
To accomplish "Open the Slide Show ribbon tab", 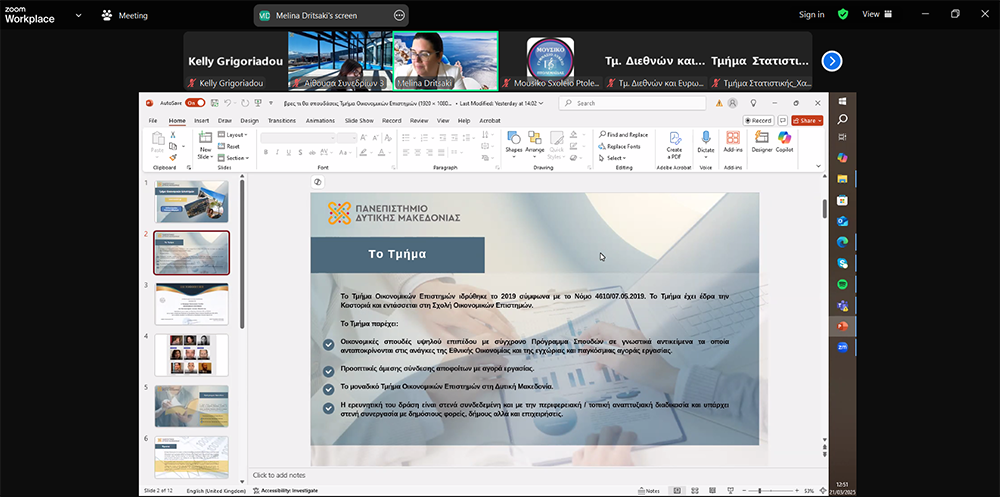I will coord(359,120).
